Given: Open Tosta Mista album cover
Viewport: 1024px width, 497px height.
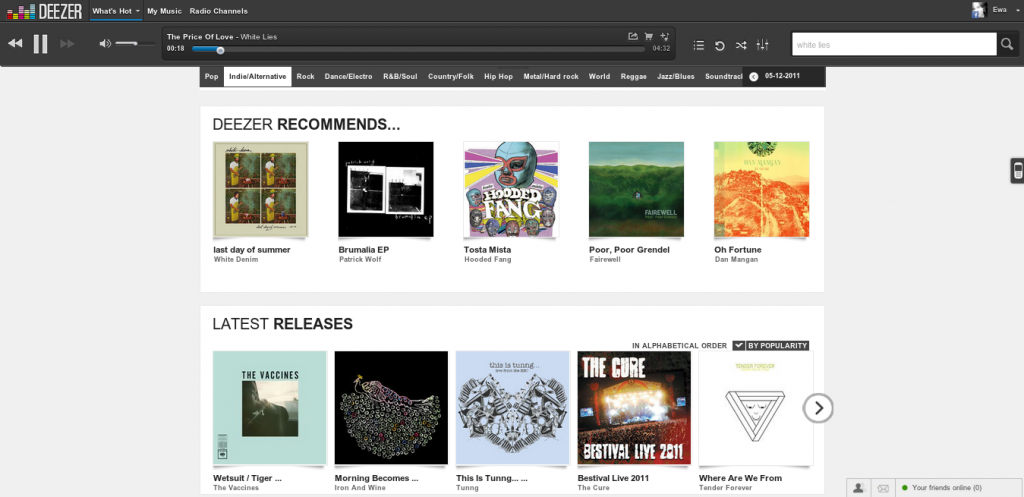Looking at the screenshot, I should 511,189.
